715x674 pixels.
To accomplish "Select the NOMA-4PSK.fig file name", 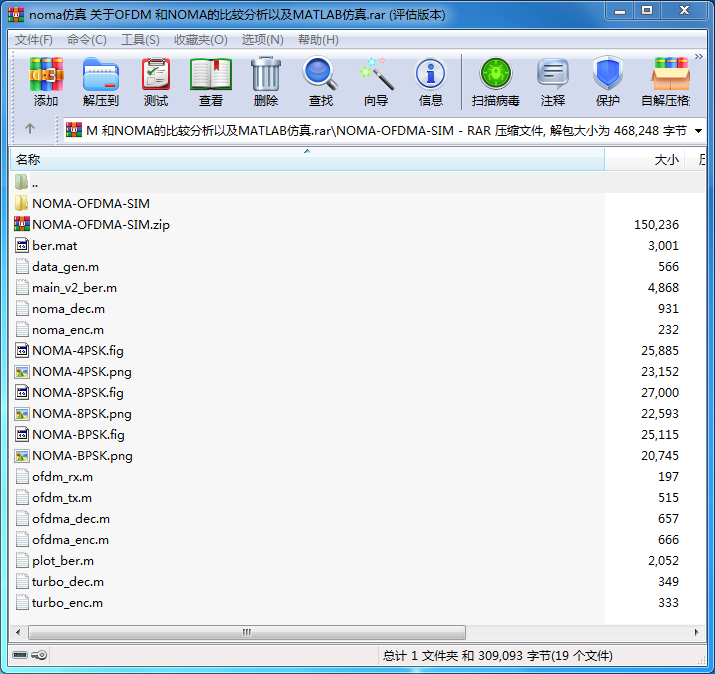I will (x=78, y=351).
